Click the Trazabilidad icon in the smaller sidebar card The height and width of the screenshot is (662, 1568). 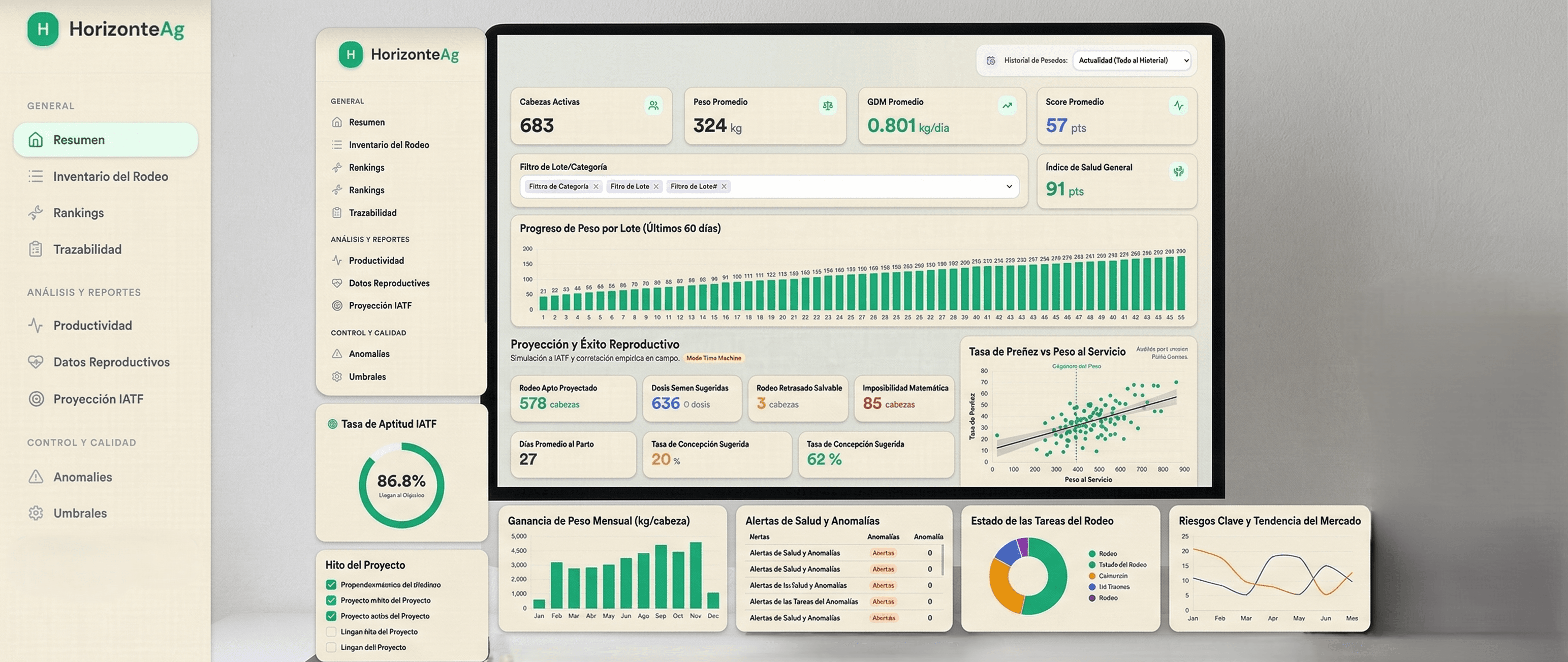337,213
